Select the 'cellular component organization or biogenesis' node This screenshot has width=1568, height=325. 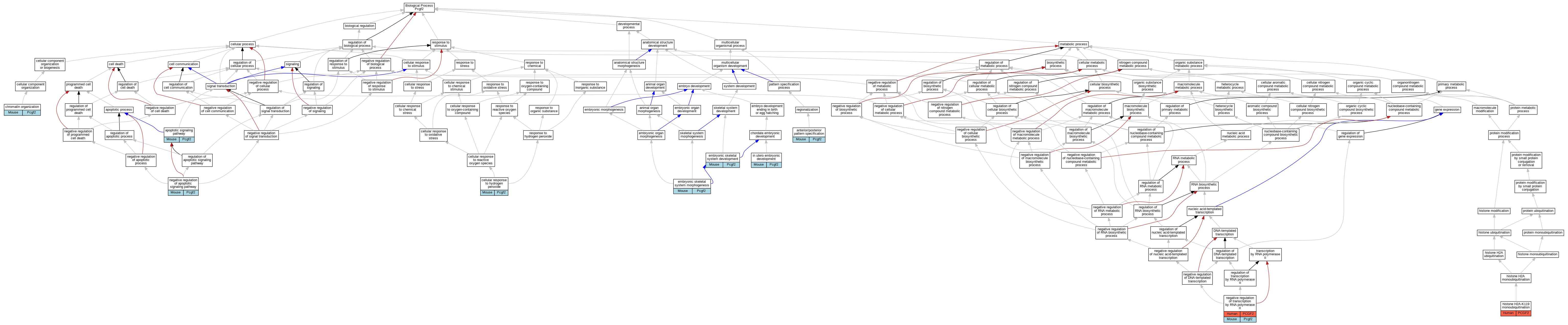[50, 64]
